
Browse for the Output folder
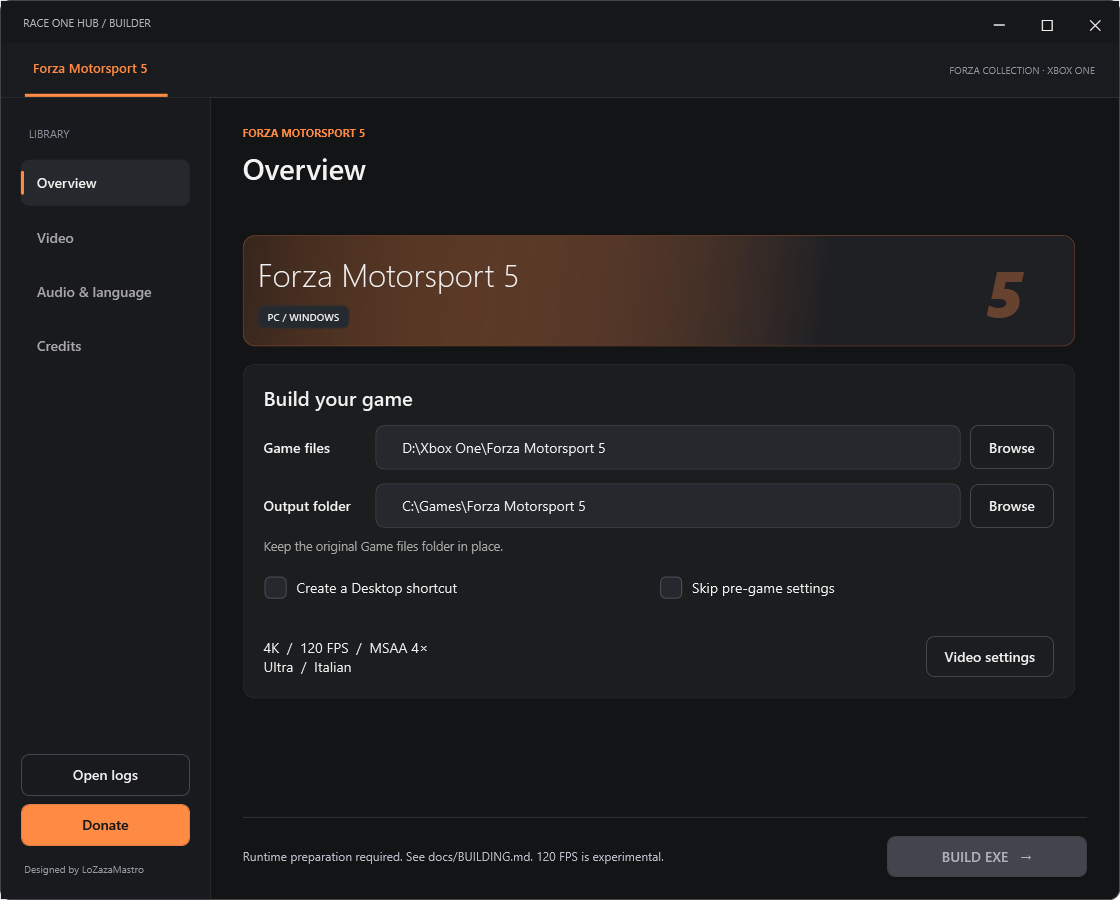pyautogui.click(x=1011, y=506)
